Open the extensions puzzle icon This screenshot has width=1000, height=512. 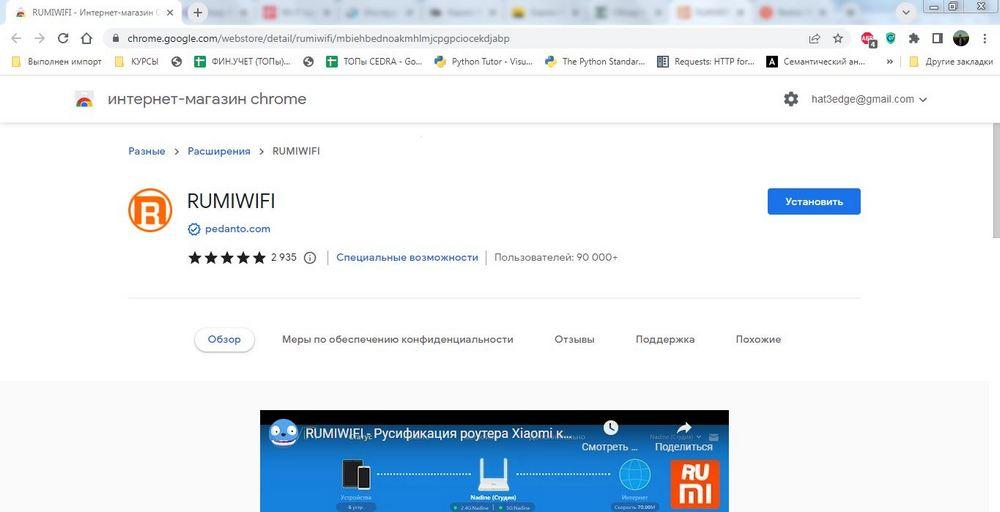(x=914, y=38)
